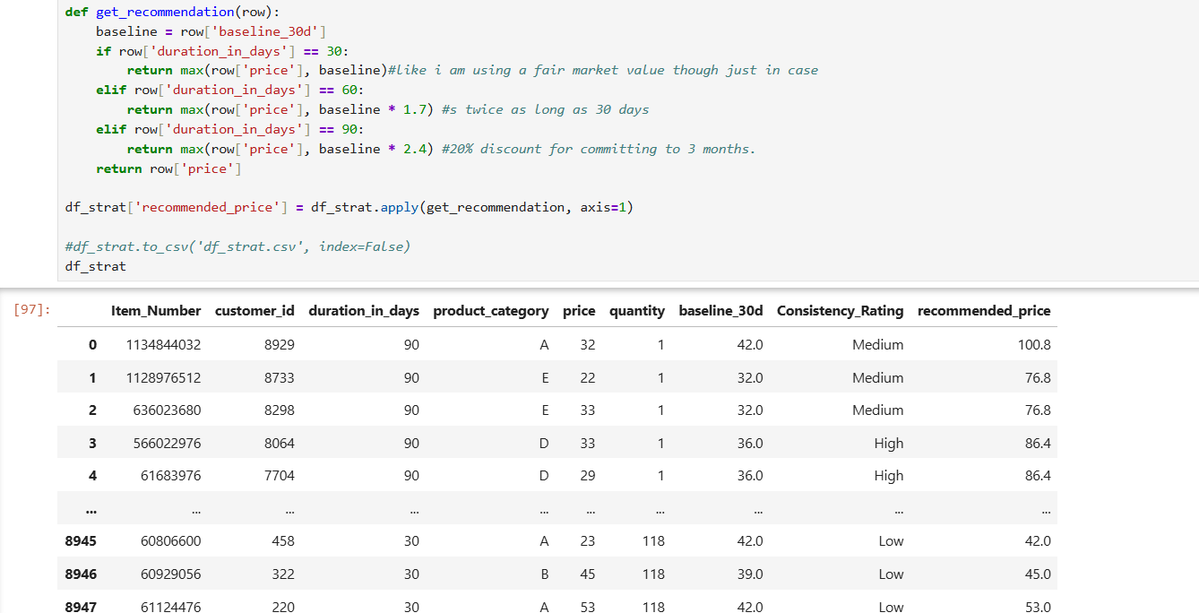Click row index 8945 label
The height and width of the screenshot is (613, 1199).
tap(81, 541)
